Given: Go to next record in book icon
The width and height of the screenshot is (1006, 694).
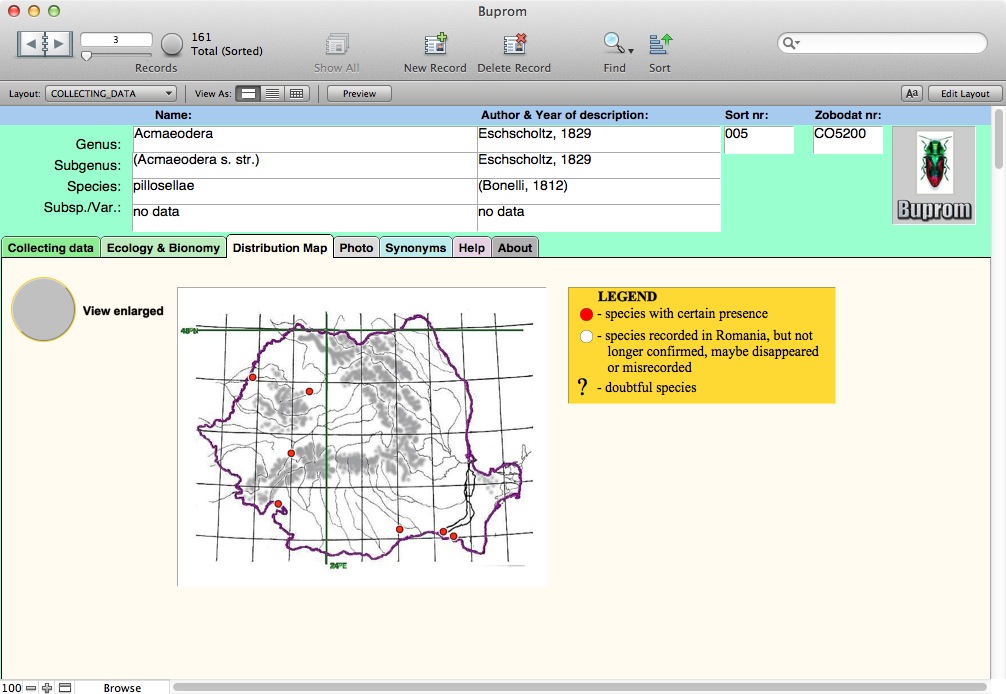Looking at the screenshot, I should (x=59, y=44).
